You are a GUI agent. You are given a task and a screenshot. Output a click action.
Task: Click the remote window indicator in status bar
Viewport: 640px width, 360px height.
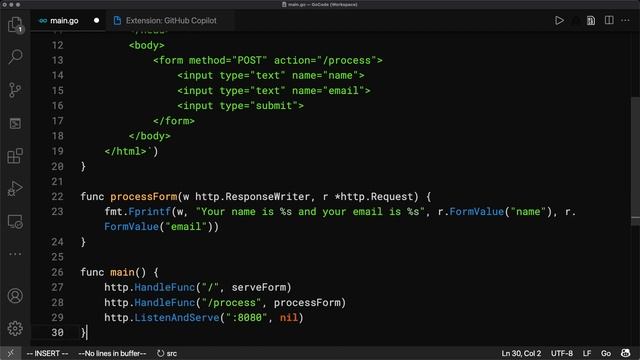[x=11, y=353]
